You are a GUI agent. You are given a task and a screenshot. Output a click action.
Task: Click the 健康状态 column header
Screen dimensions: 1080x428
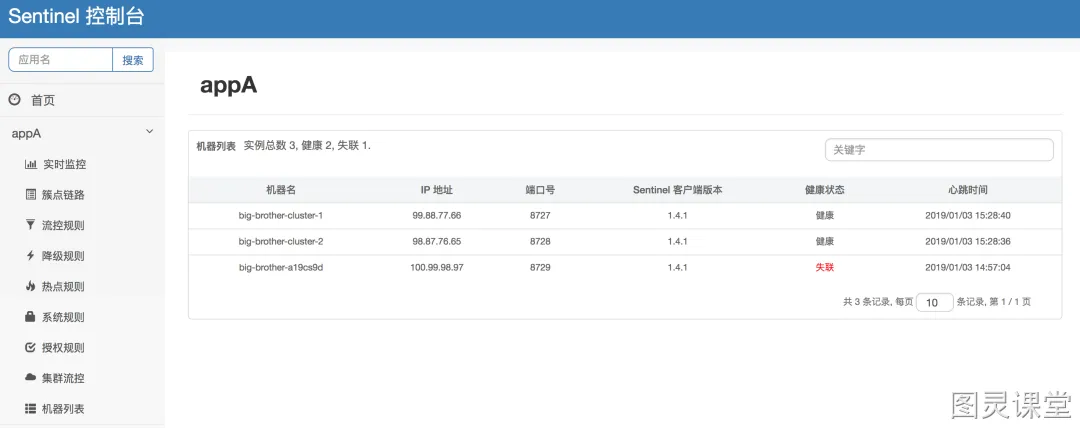[x=824, y=190]
